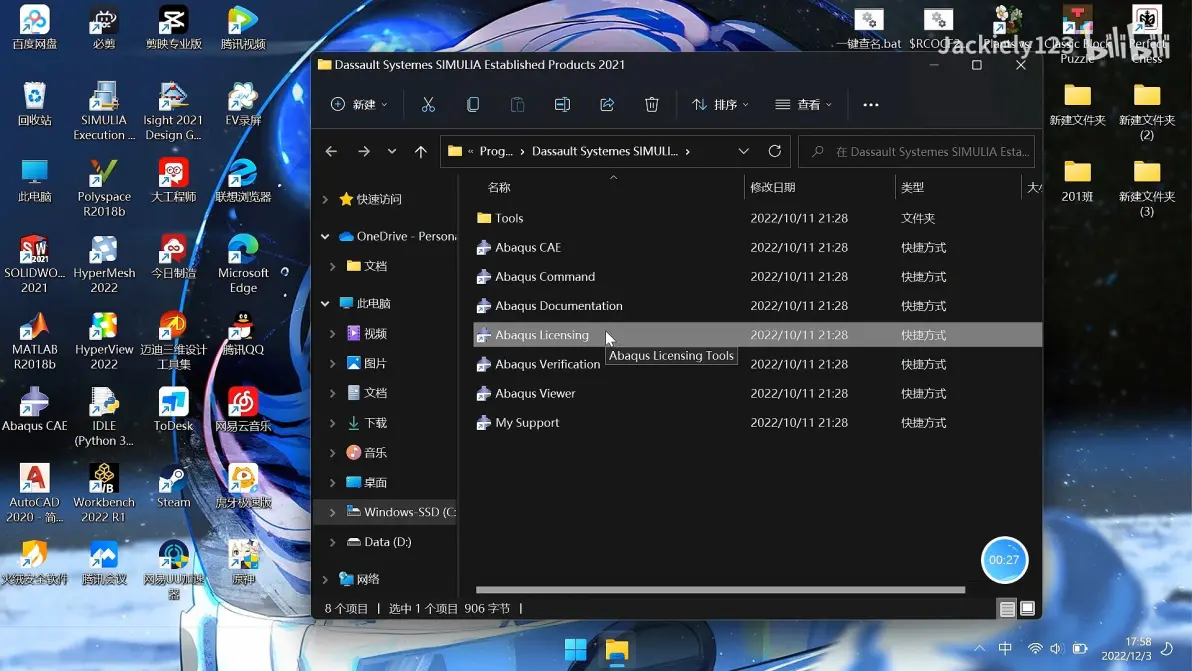Open the 查看 (View) dropdown
The width and height of the screenshot is (1192, 671).
[x=804, y=105]
